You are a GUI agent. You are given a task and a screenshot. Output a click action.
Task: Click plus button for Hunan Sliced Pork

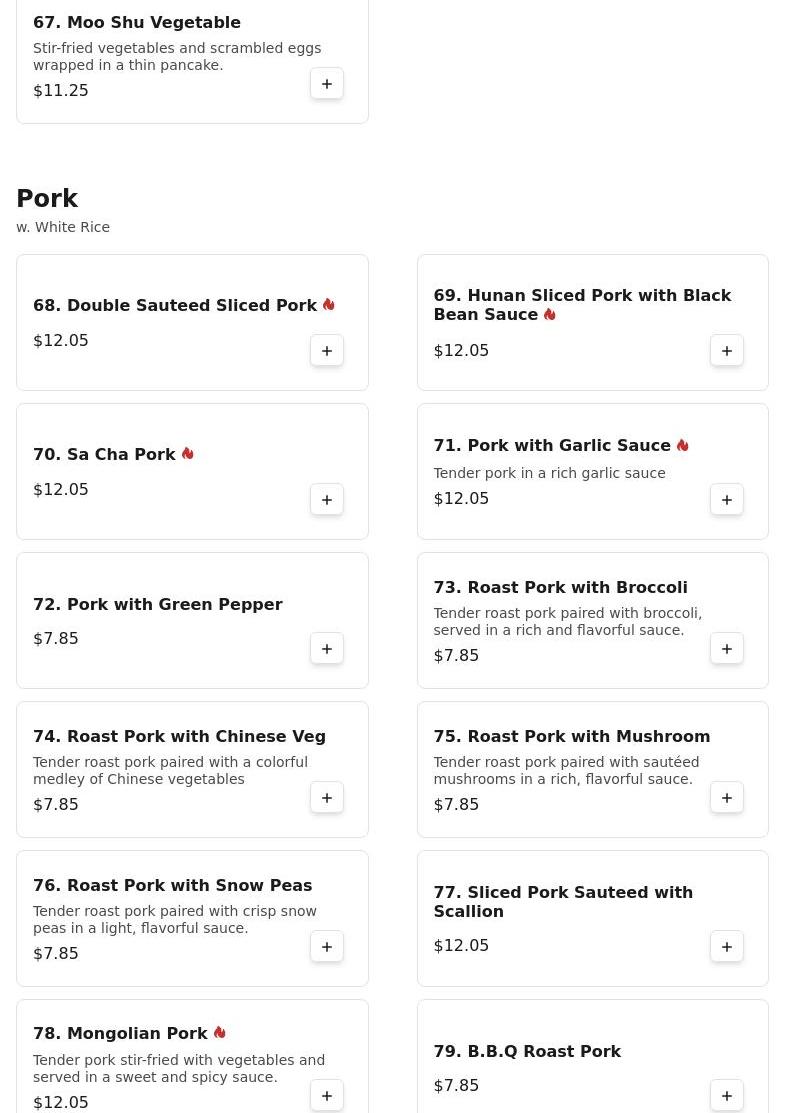tap(727, 351)
